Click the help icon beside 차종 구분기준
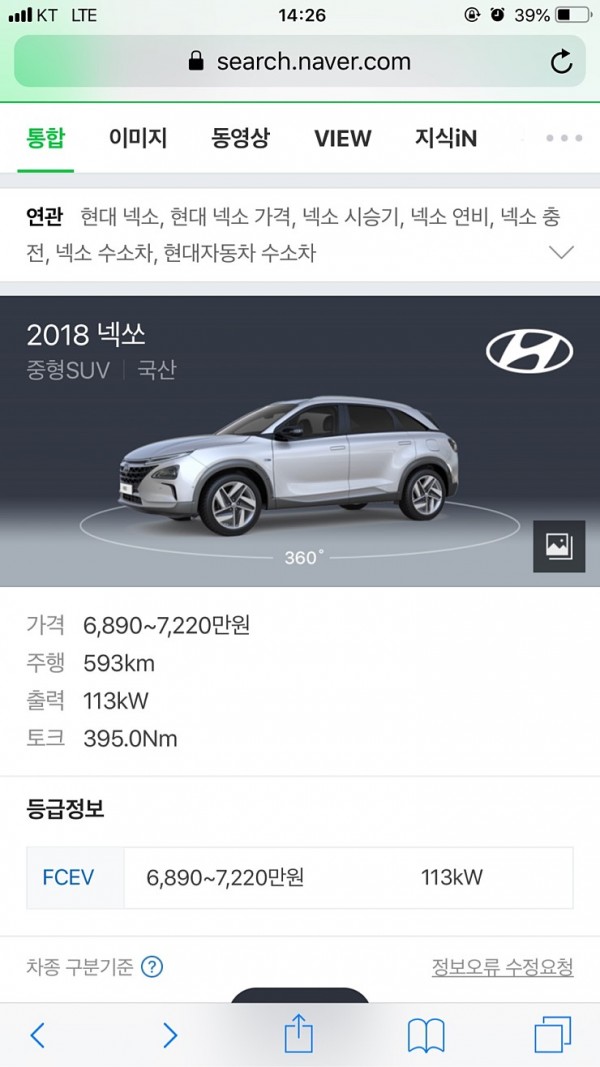 point(152,966)
